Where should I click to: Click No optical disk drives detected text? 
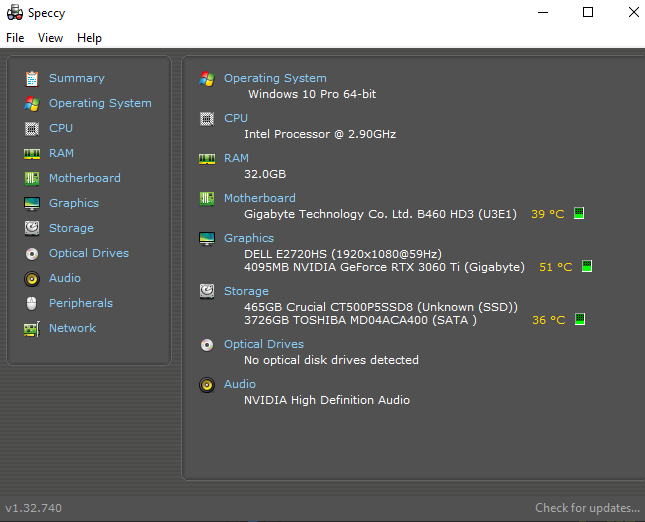tap(331, 360)
